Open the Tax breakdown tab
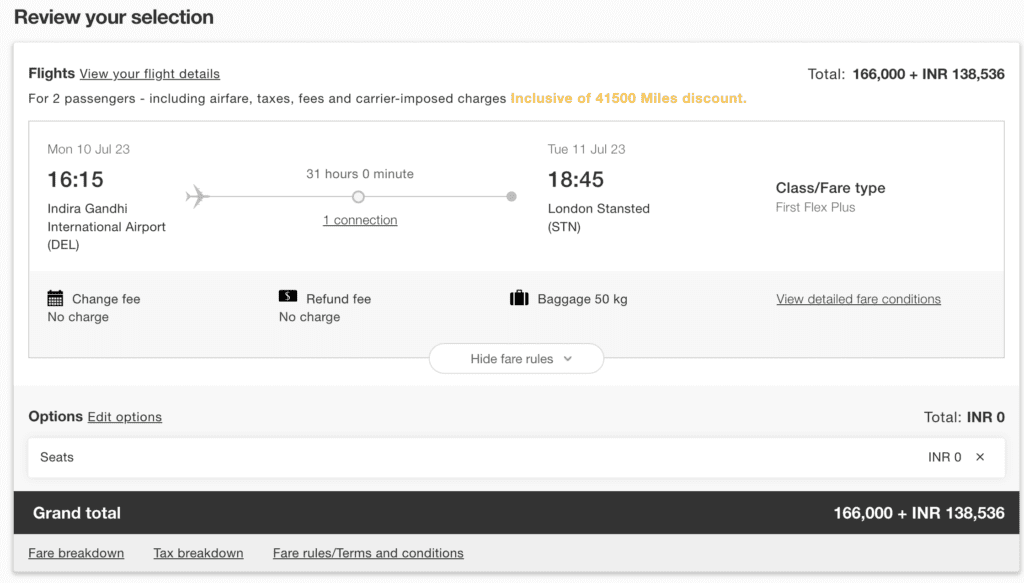This screenshot has width=1024, height=583. 198,553
